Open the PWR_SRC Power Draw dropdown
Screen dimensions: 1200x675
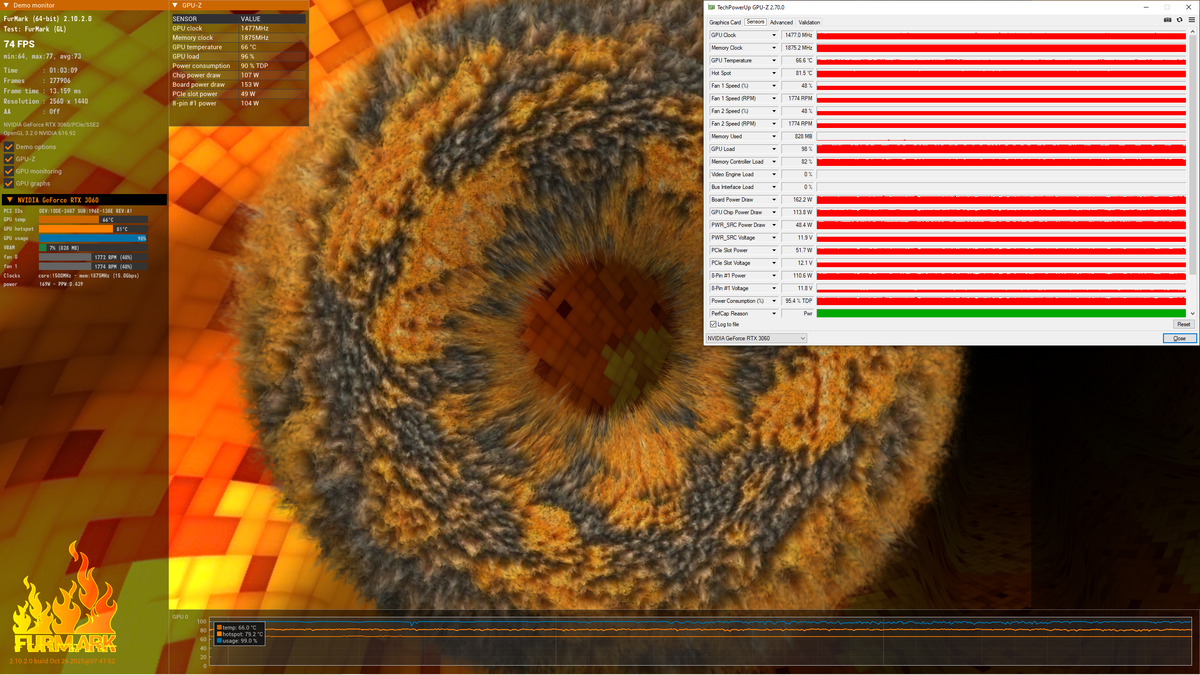click(x=773, y=225)
